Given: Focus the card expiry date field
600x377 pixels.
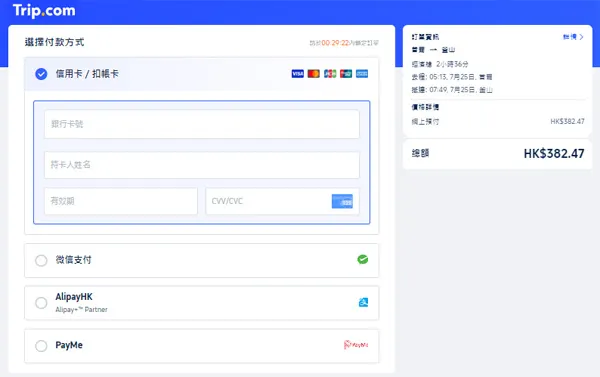Looking at the screenshot, I should (x=121, y=201).
